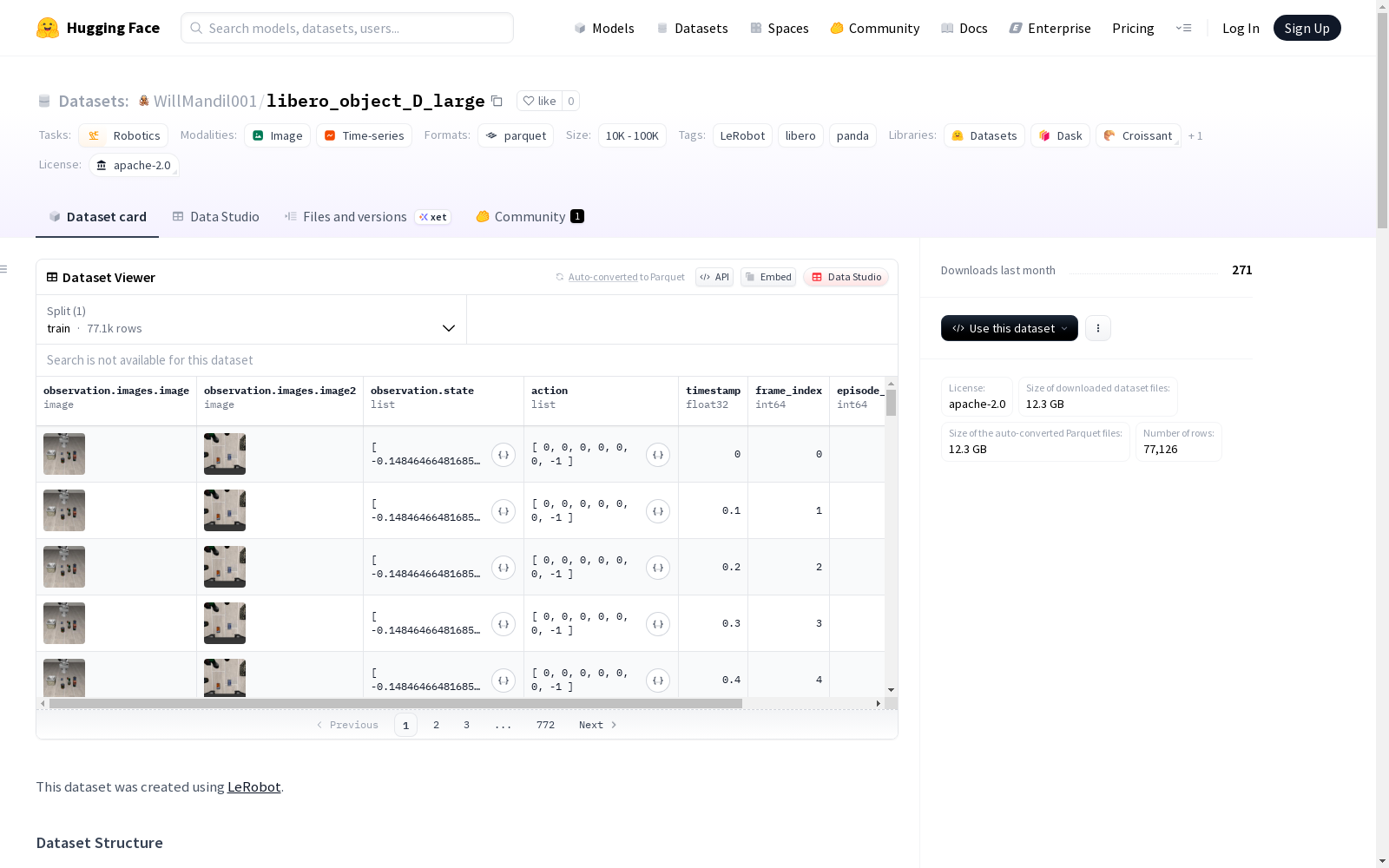
Task: Click the libero tag
Action: pyautogui.click(x=800, y=135)
